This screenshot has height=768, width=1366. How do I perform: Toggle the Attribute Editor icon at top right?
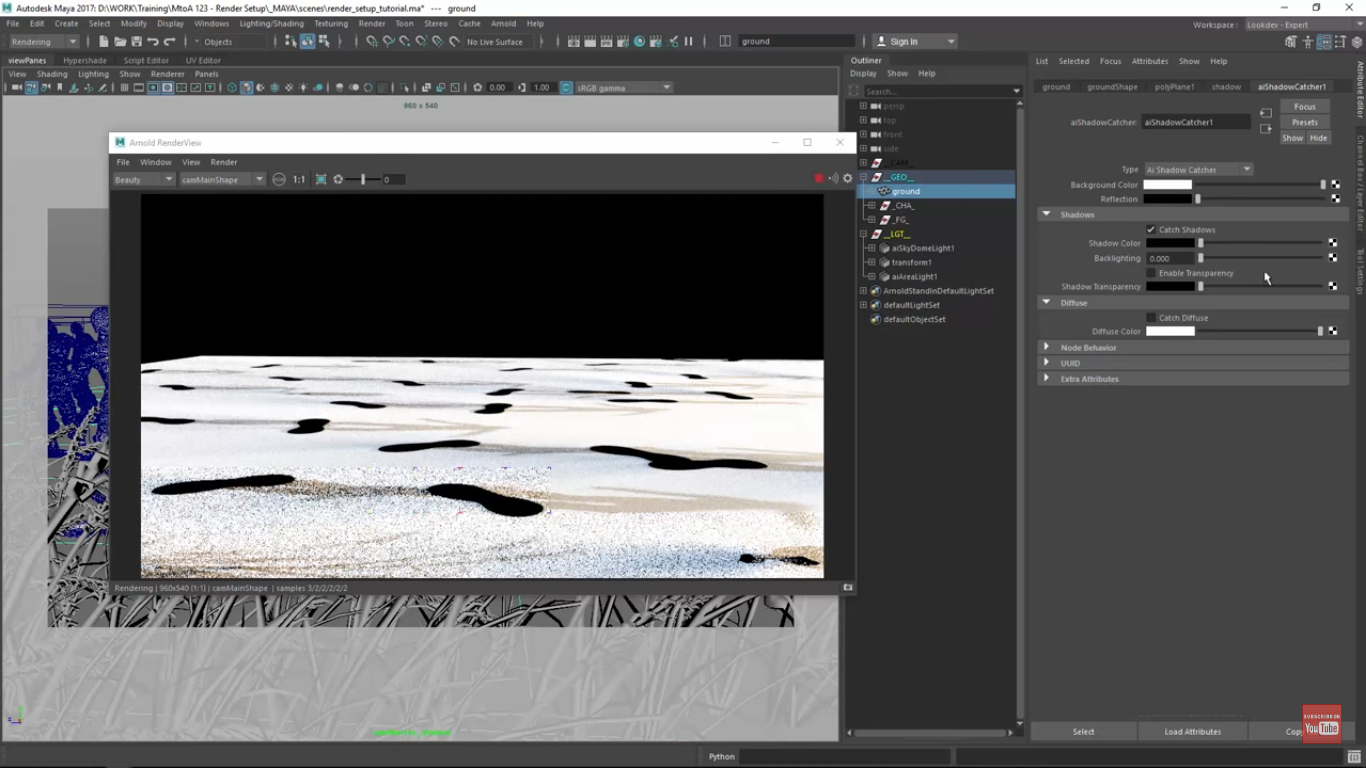coord(1324,42)
